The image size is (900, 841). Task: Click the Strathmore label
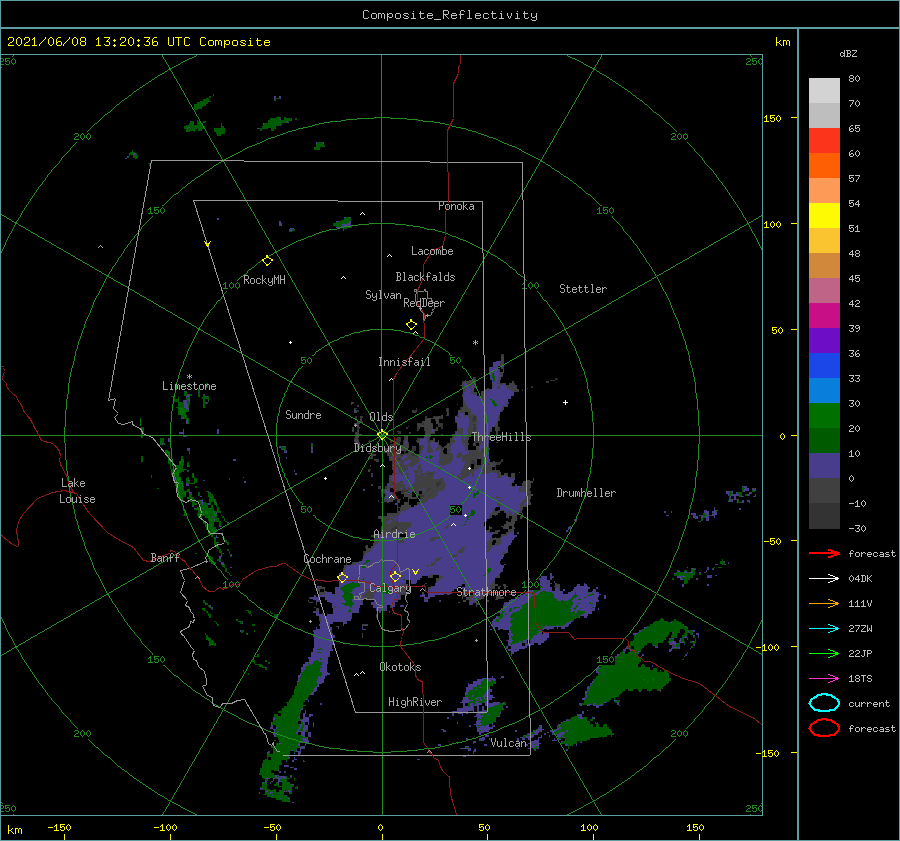(x=486, y=592)
